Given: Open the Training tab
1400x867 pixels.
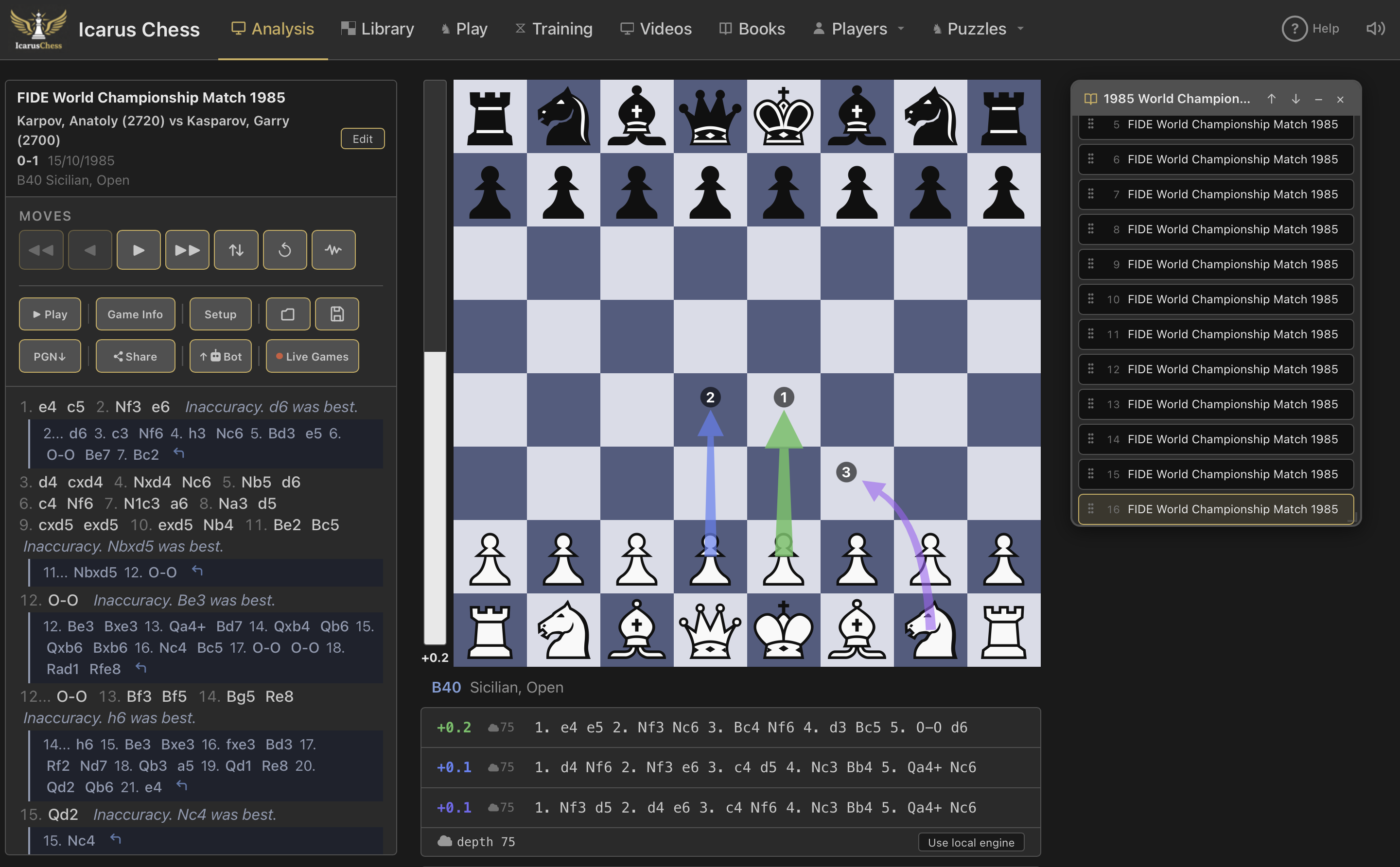Looking at the screenshot, I should tap(554, 29).
